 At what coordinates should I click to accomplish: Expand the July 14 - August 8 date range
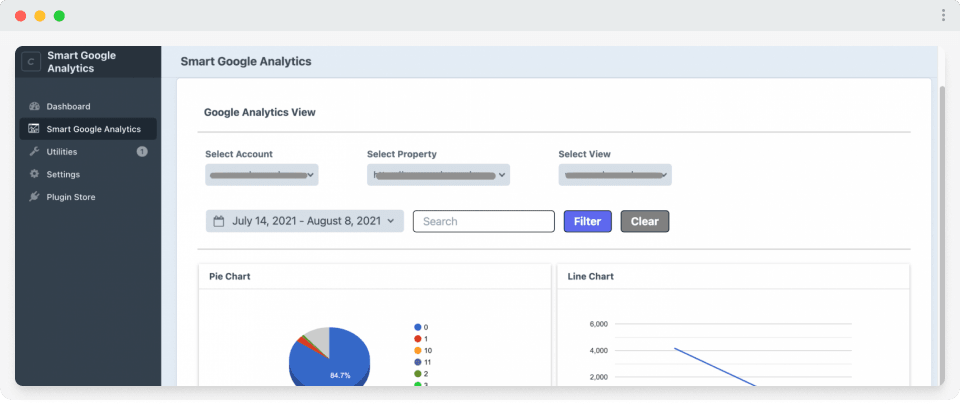305,221
